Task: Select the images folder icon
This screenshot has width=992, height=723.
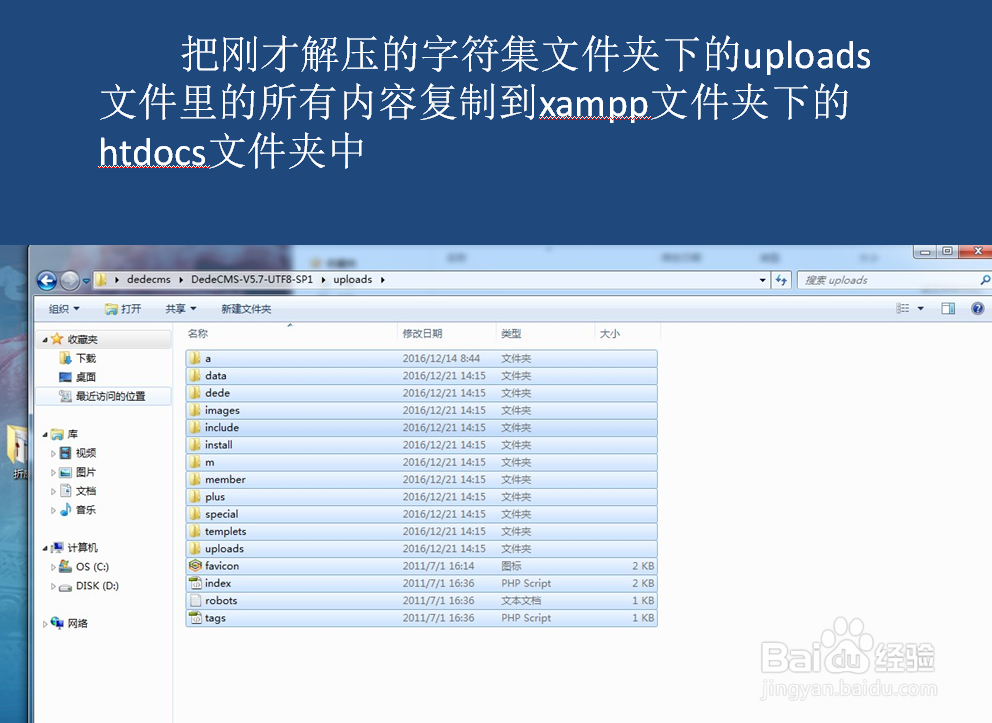Action: (195, 410)
